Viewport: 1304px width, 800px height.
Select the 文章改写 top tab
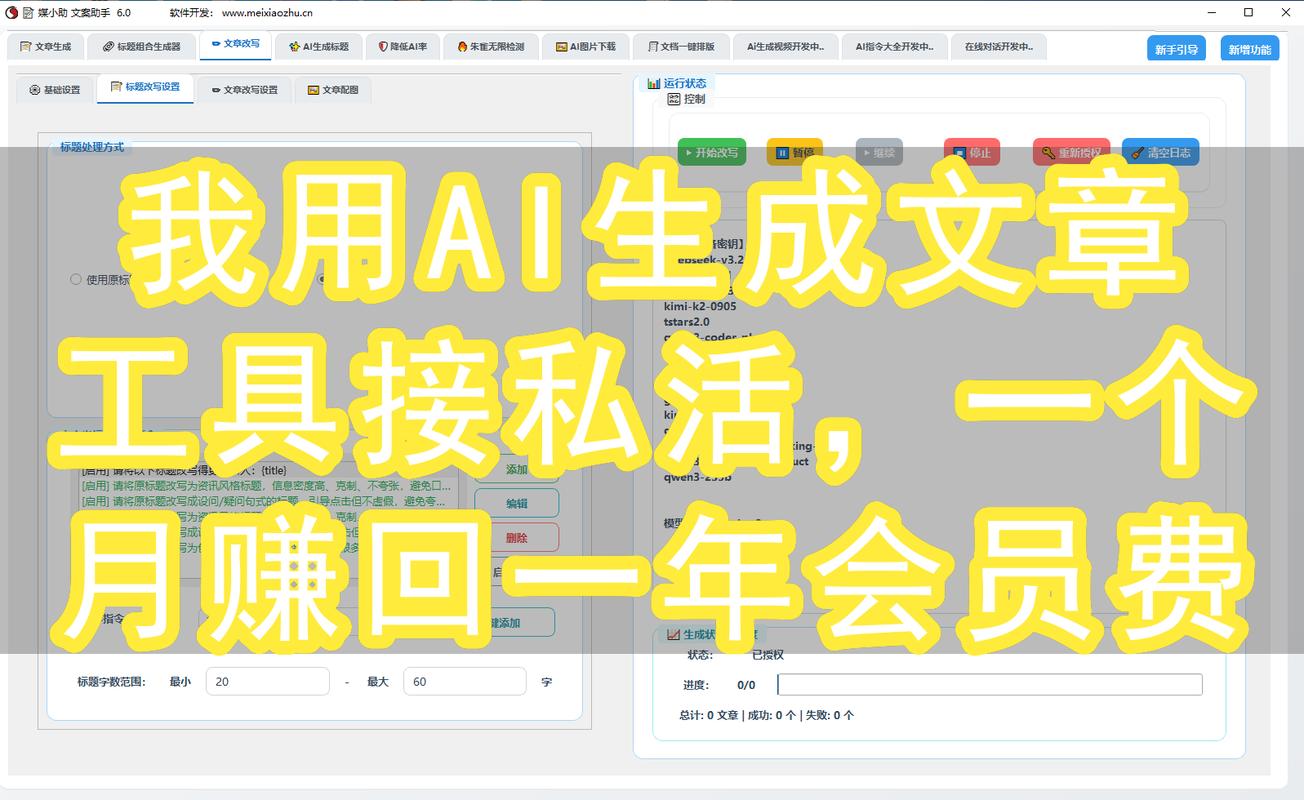click(235, 45)
